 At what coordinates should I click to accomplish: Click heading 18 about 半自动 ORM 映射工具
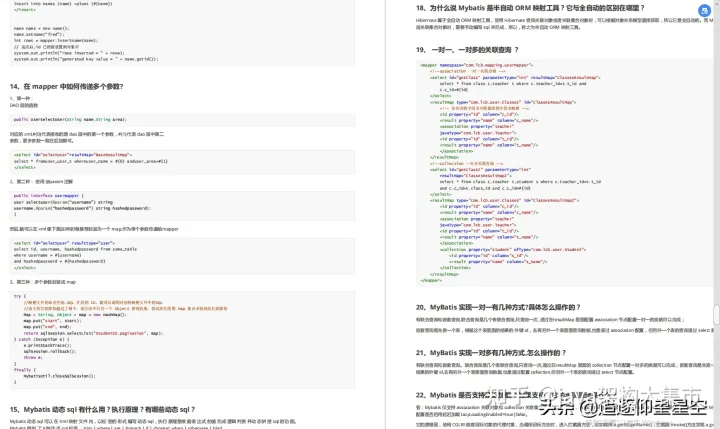click(530, 8)
